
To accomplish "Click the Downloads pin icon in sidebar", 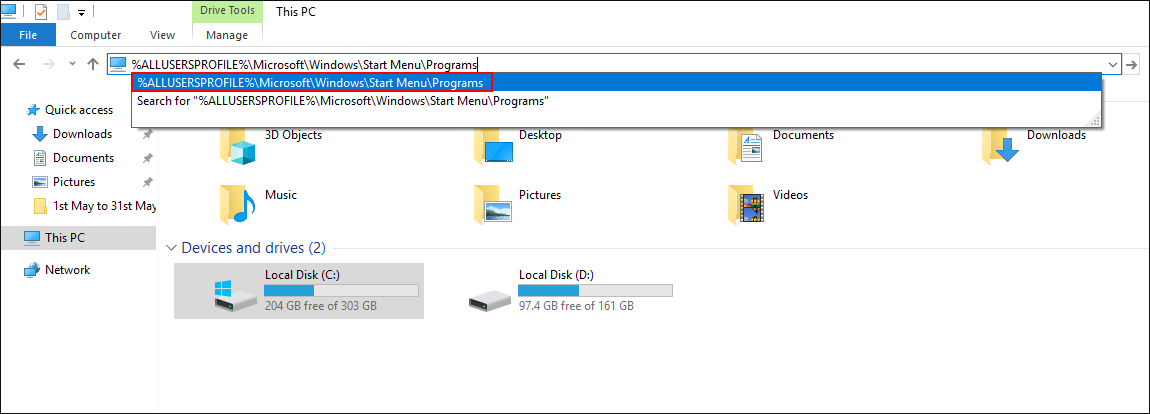I will (x=147, y=134).
